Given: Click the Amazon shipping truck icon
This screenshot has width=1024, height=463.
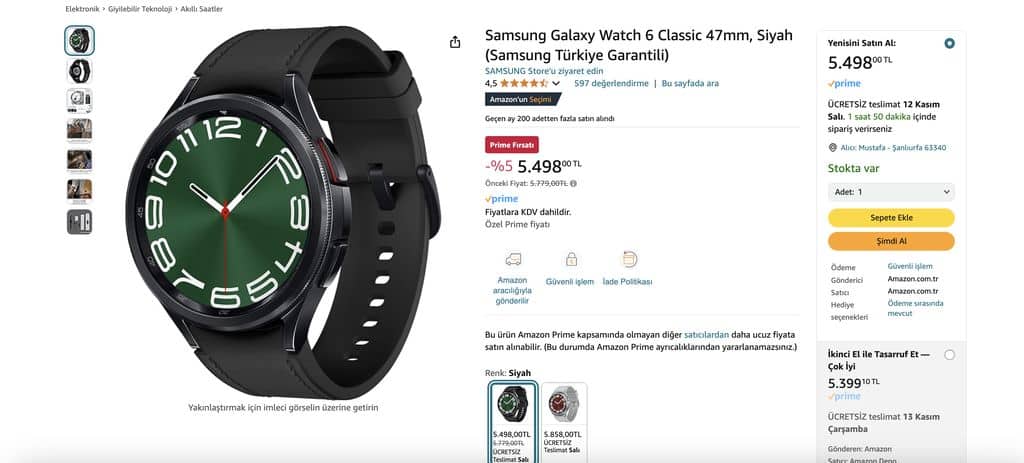Looking at the screenshot, I should [x=513, y=259].
